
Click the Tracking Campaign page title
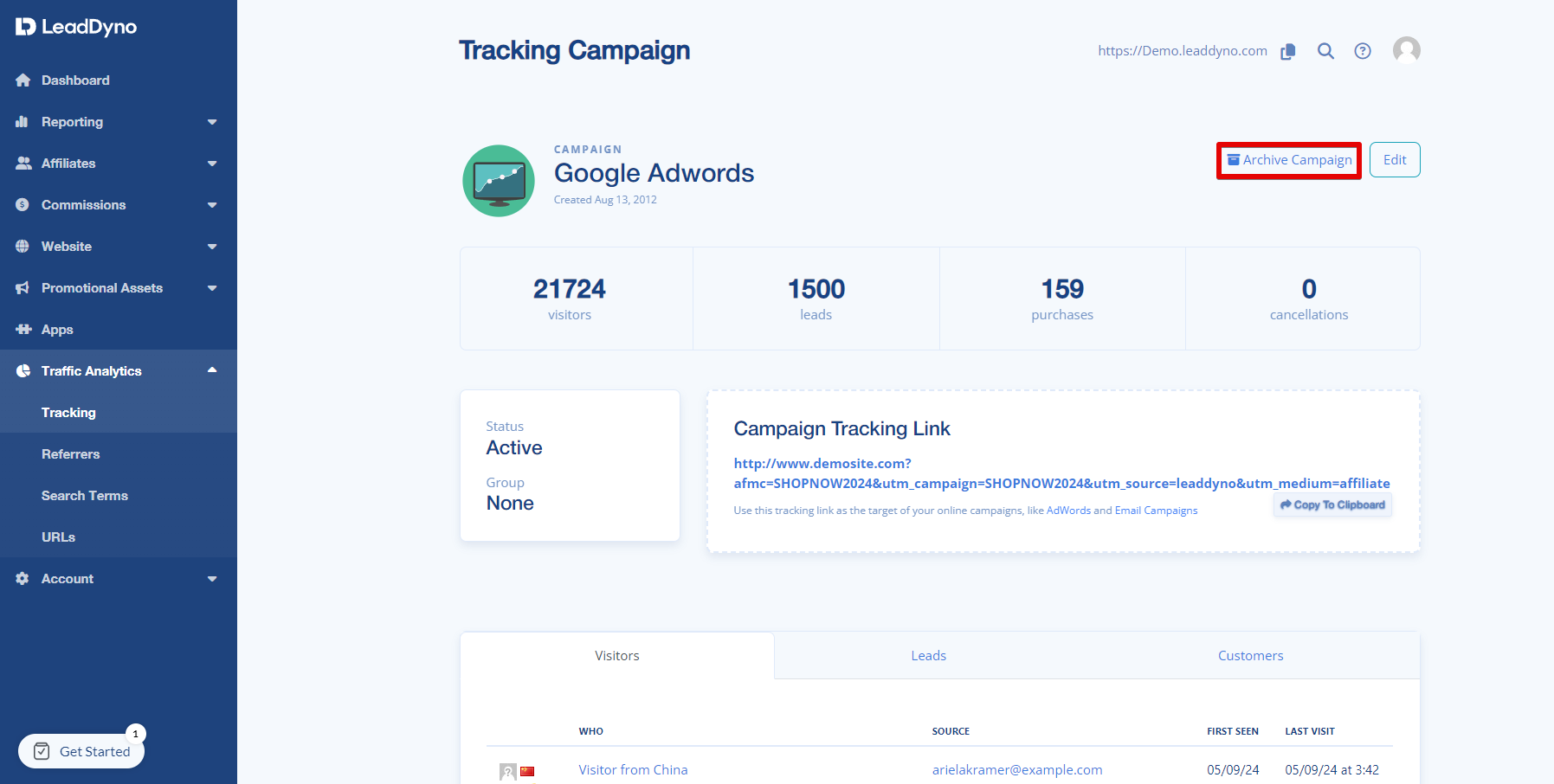tap(575, 51)
